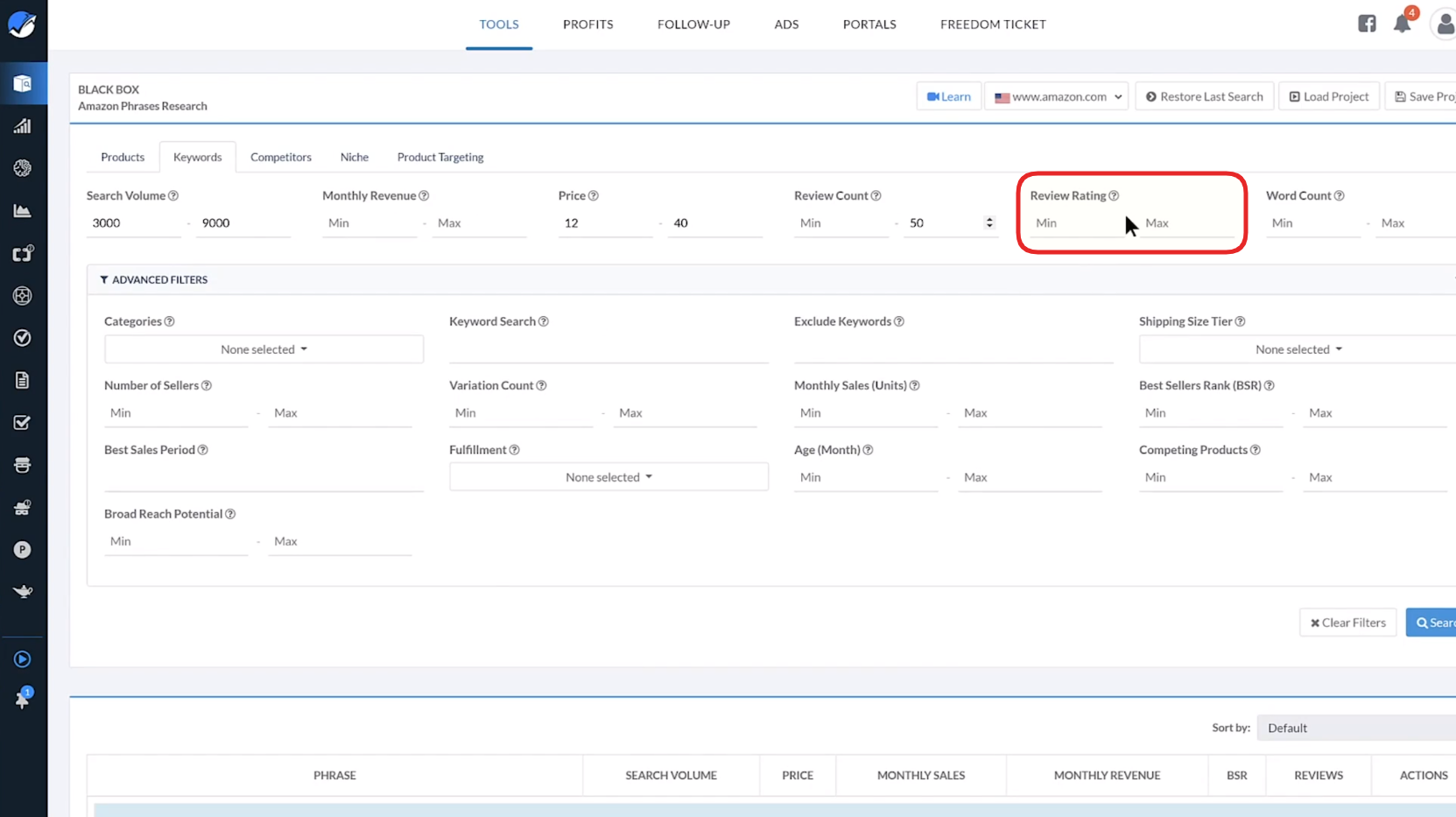Open the Categories None selected dropdown
The width and height of the screenshot is (1456, 817).
click(x=264, y=349)
